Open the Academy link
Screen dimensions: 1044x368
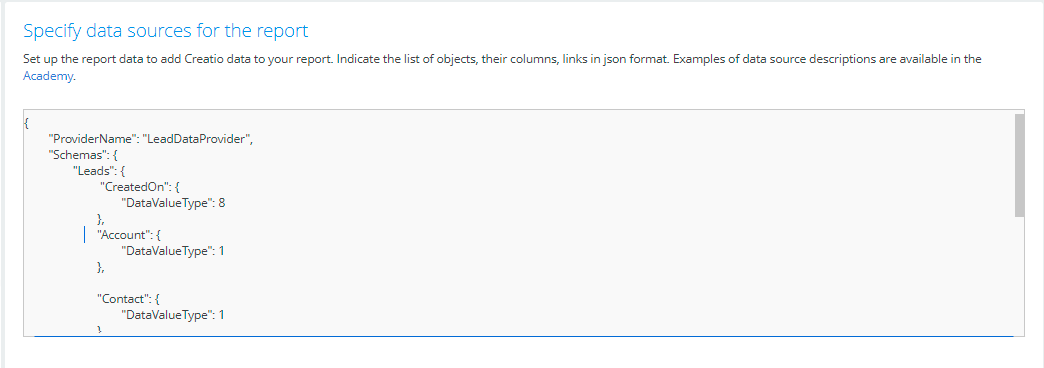[x=48, y=76]
